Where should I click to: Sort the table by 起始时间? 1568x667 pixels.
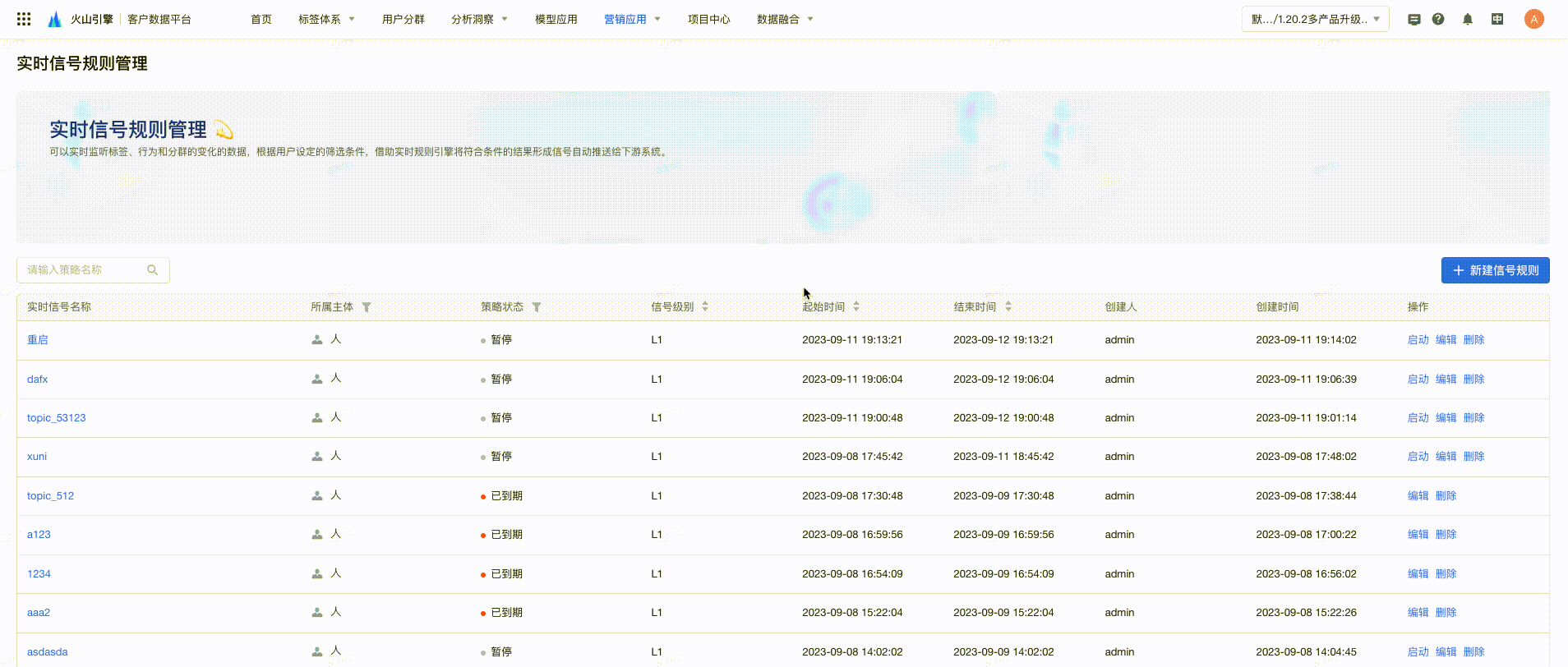856,306
